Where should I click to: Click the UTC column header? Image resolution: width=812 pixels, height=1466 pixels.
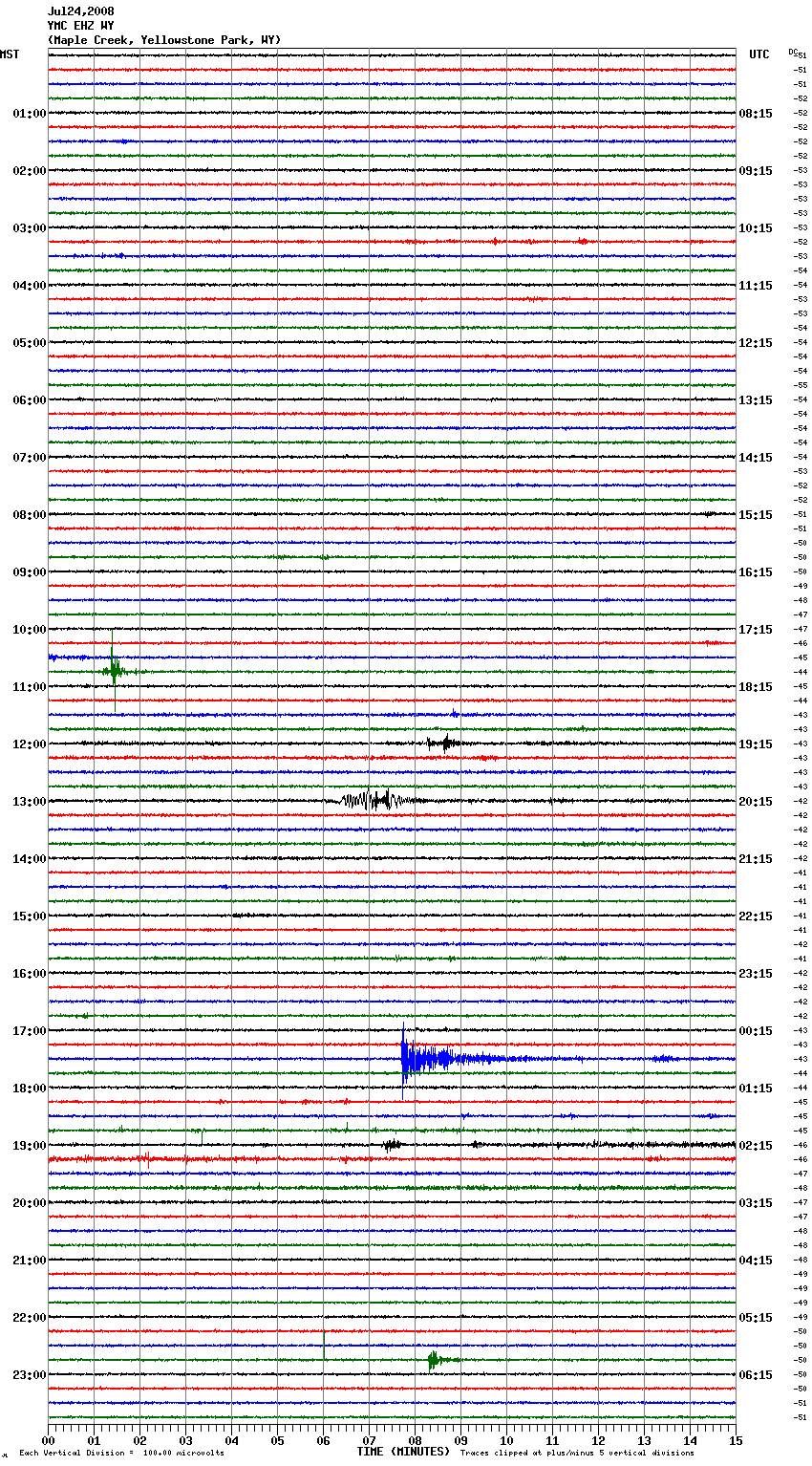pyautogui.click(x=759, y=54)
